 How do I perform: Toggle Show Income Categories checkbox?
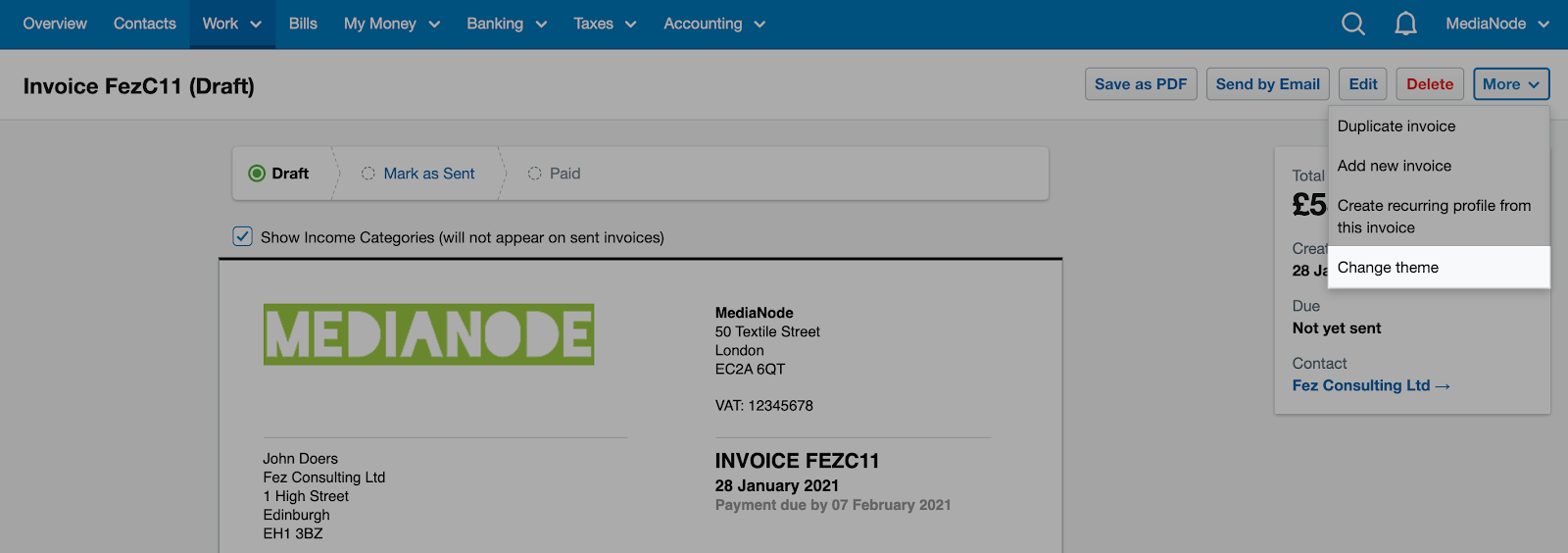tap(243, 236)
